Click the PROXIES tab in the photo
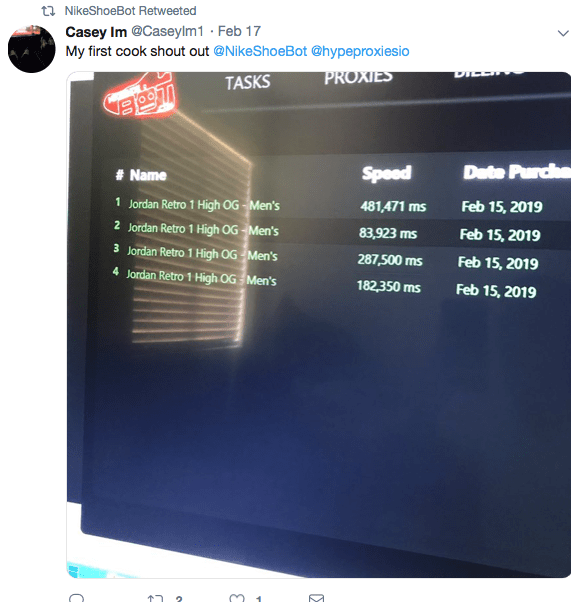The image size is (571, 602). point(358,78)
